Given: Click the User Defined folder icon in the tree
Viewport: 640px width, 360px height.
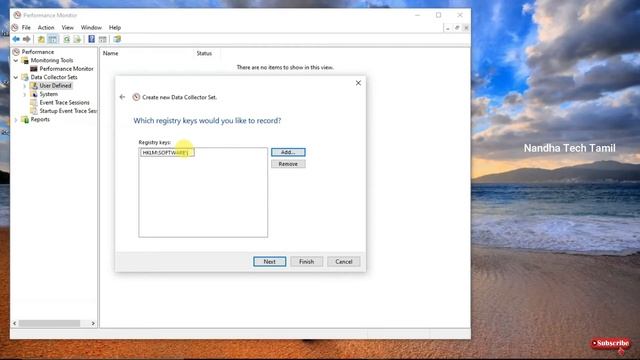Looking at the screenshot, I should (34, 86).
